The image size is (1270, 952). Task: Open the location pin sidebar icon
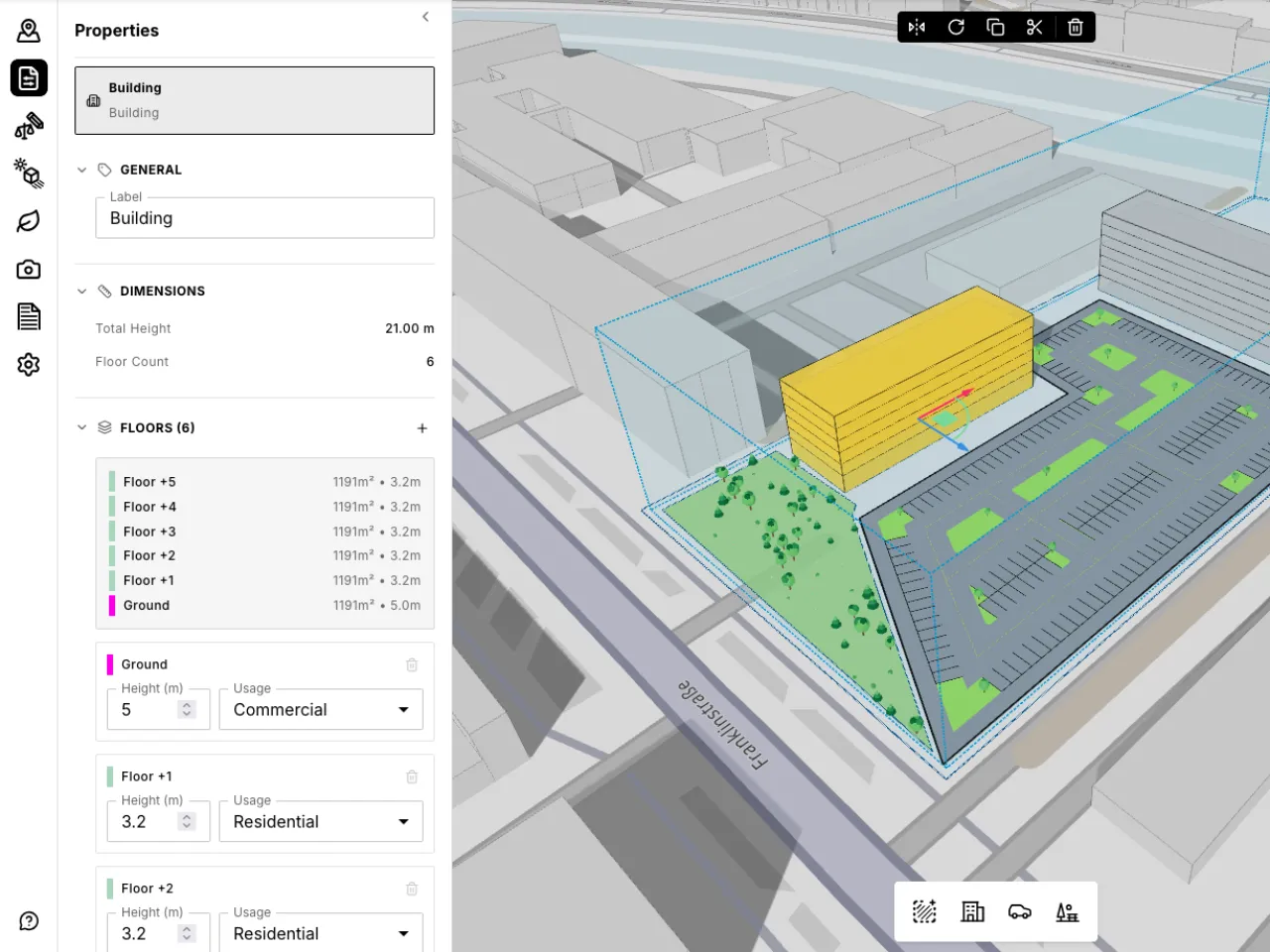tap(29, 31)
